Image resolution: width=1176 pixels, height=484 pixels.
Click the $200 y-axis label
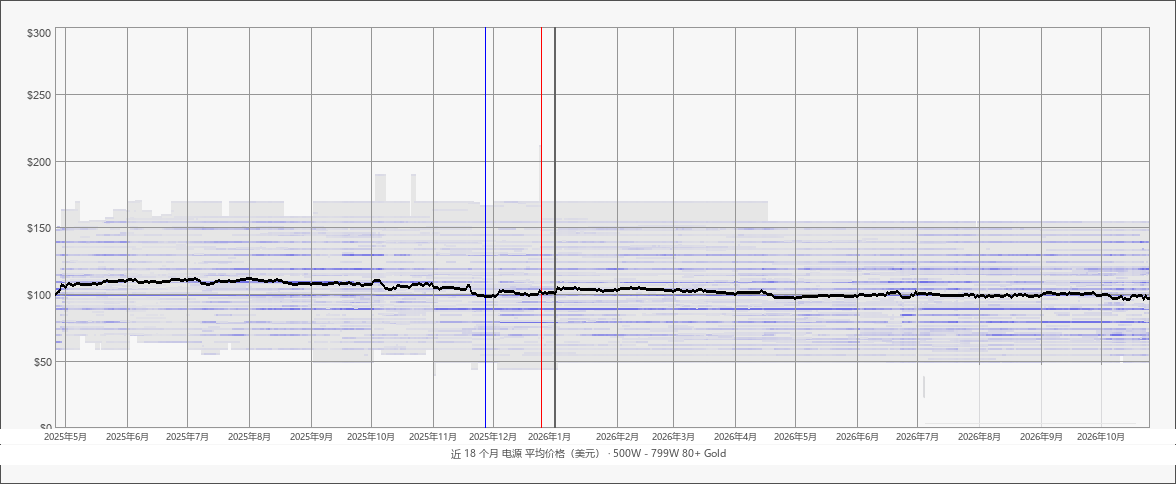click(x=39, y=161)
